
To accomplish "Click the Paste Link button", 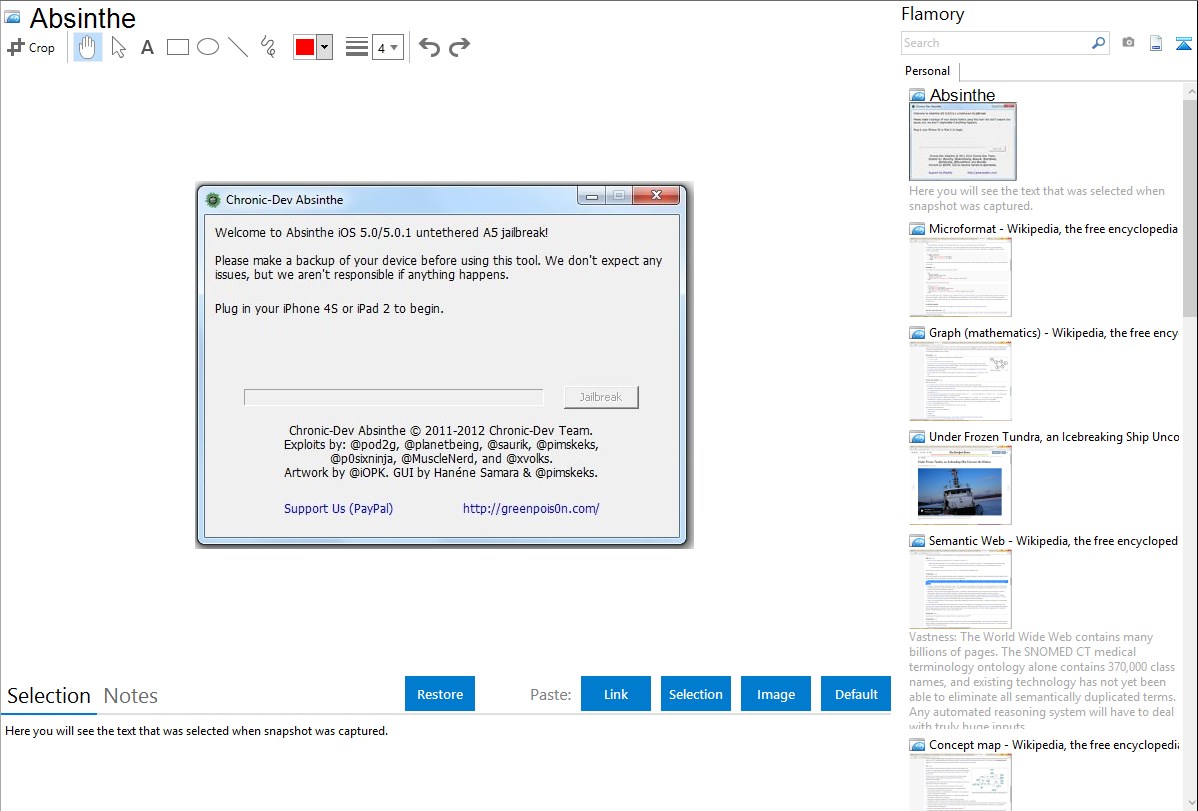I will (x=616, y=694).
